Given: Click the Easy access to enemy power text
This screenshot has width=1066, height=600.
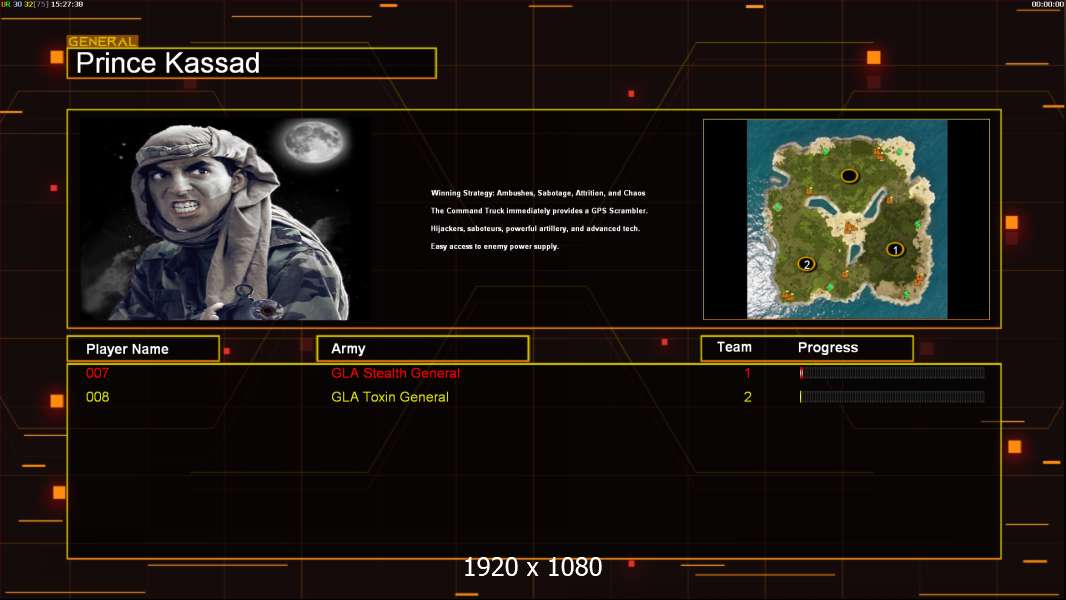Looking at the screenshot, I should 494,246.
